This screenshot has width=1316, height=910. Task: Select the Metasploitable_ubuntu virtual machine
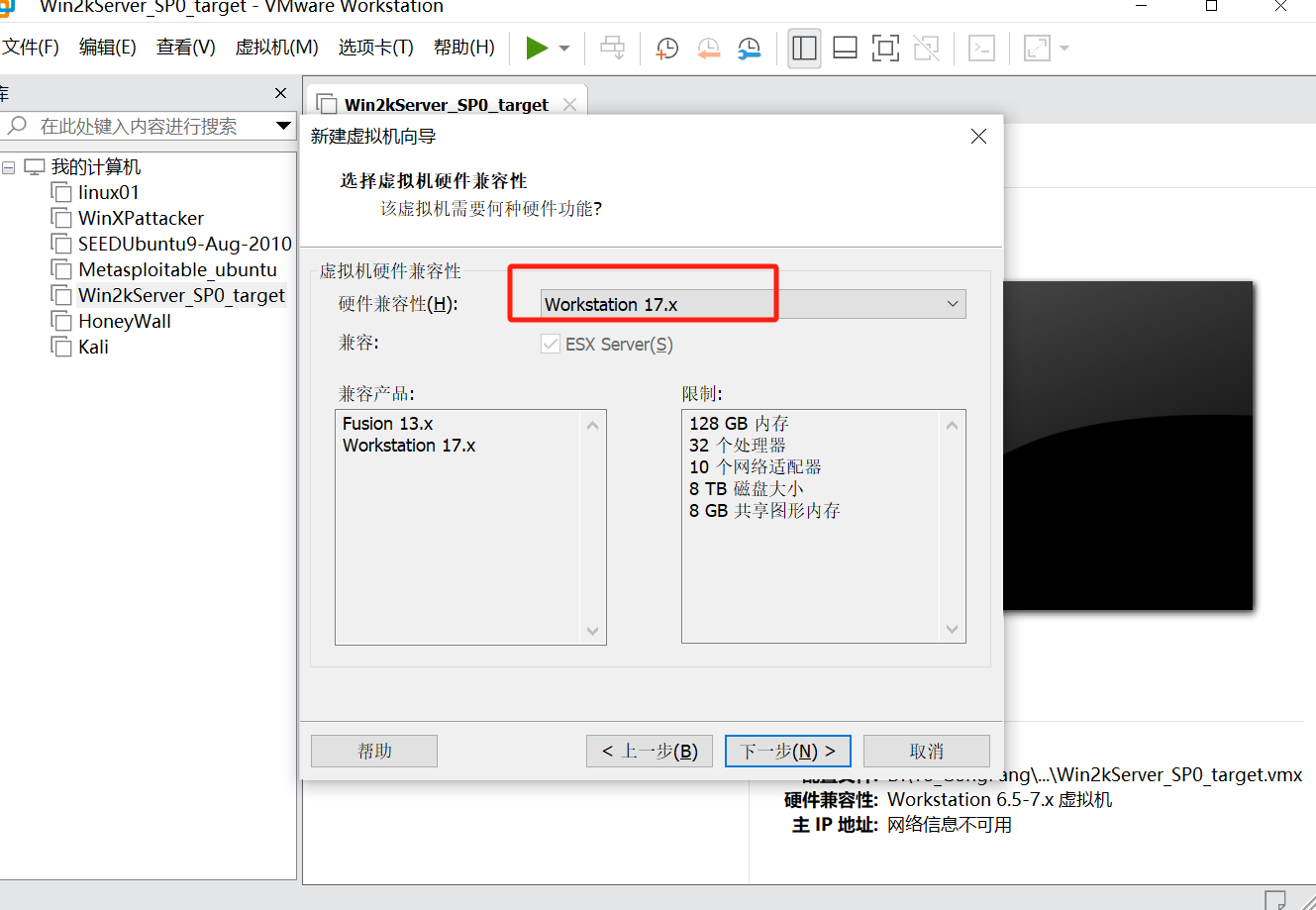click(x=177, y=269)
